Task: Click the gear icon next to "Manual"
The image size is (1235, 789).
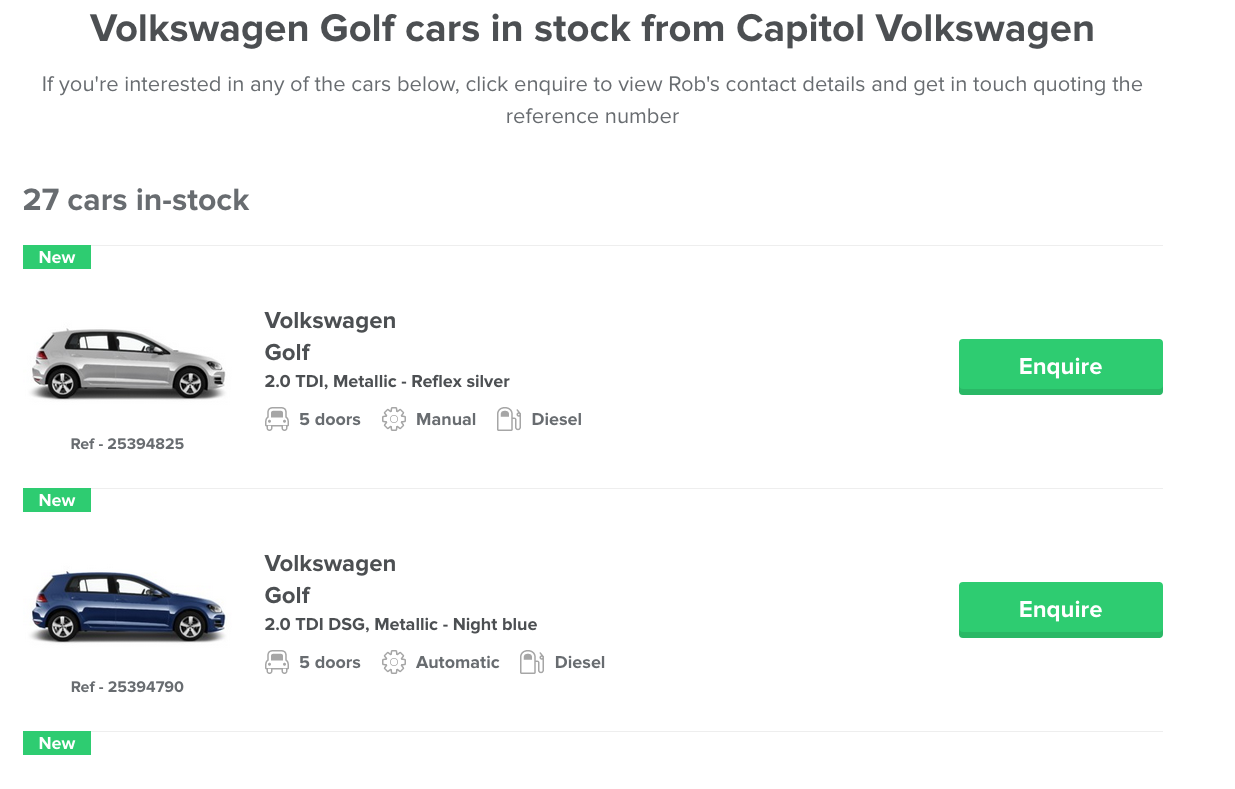Action: click(394, 419)
